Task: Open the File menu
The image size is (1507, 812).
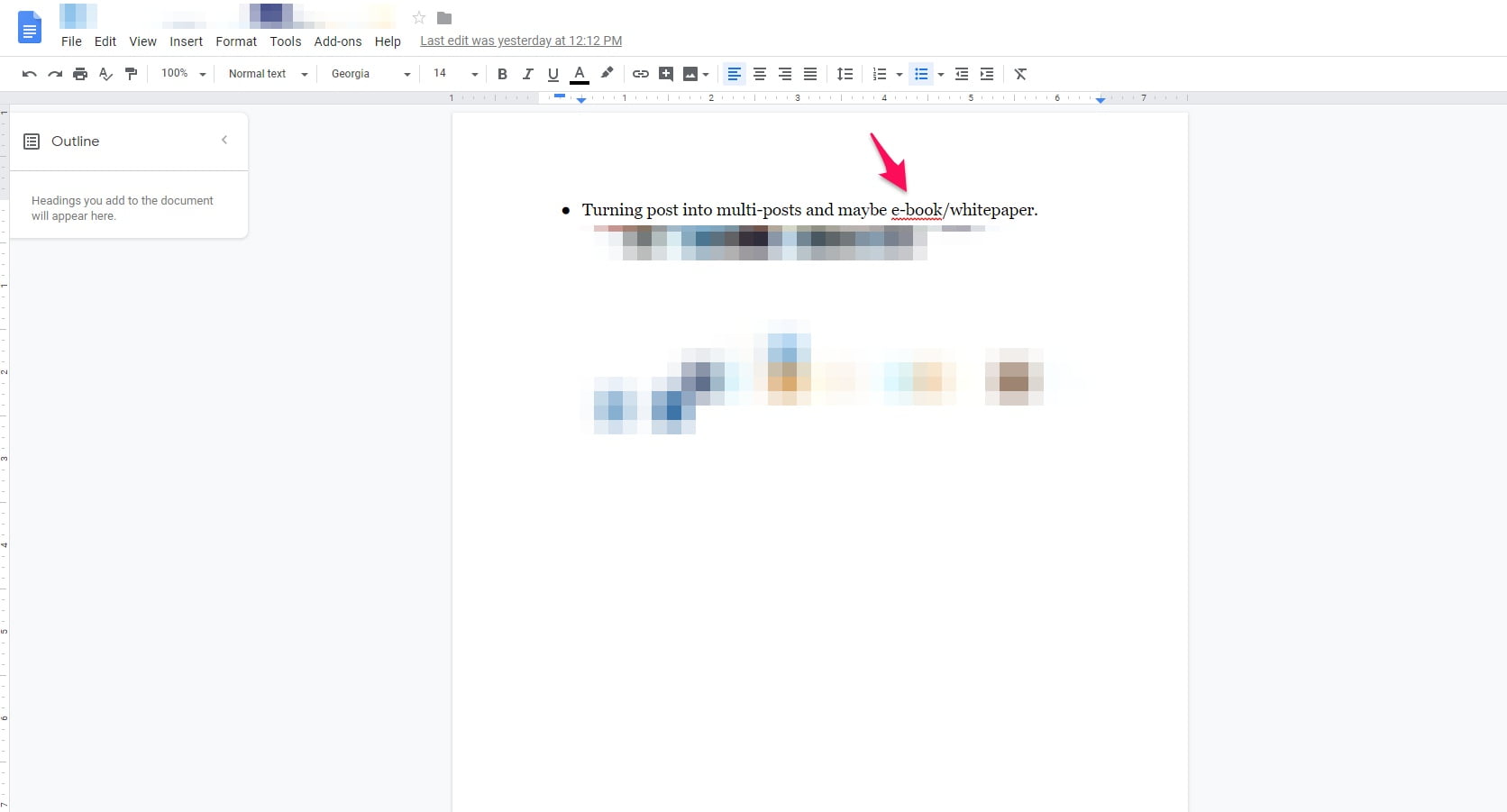Action: (x=71, y=41)
